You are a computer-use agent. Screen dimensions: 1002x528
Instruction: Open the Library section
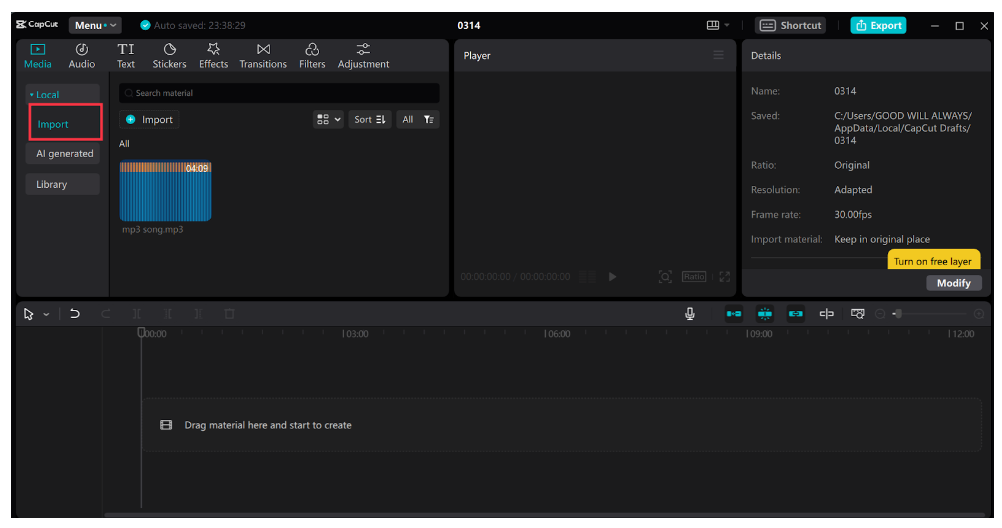[x=63, y=184]
